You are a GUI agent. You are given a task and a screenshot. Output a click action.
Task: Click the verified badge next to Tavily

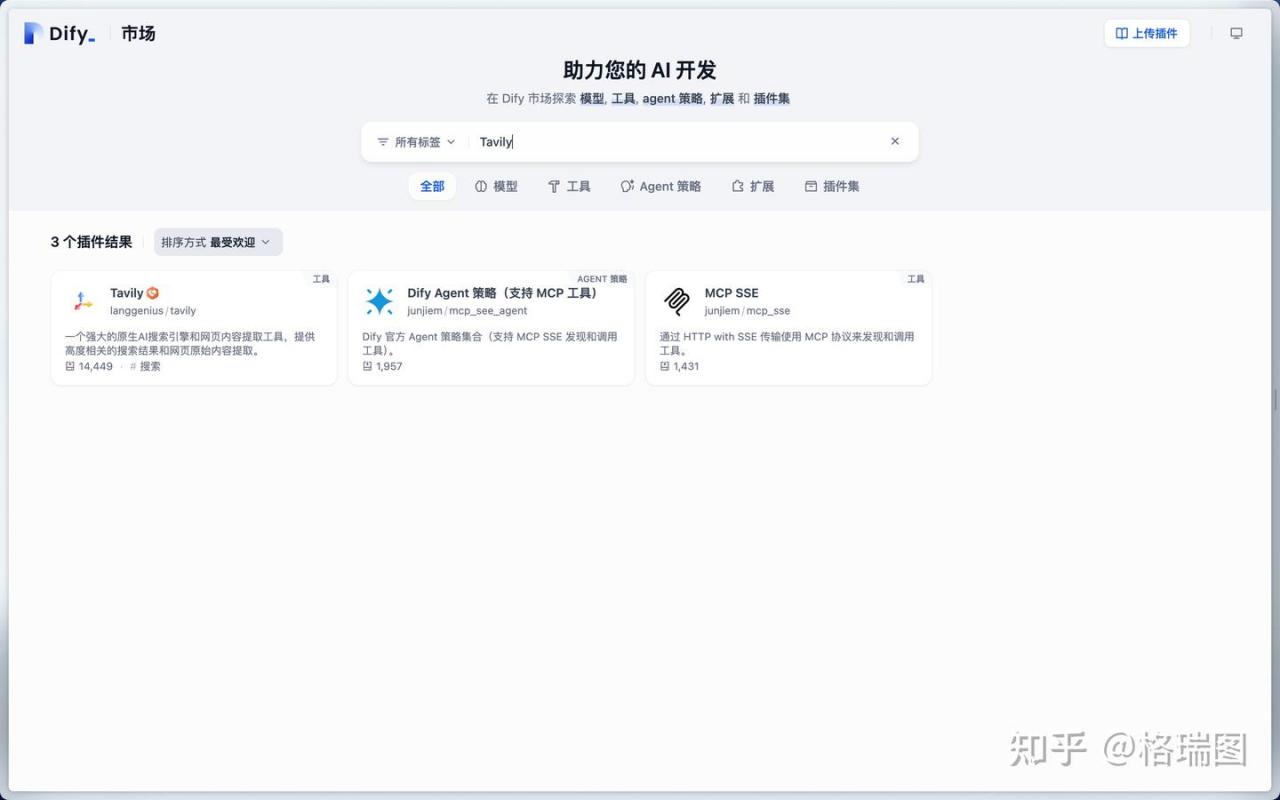(x=153, y=293)
